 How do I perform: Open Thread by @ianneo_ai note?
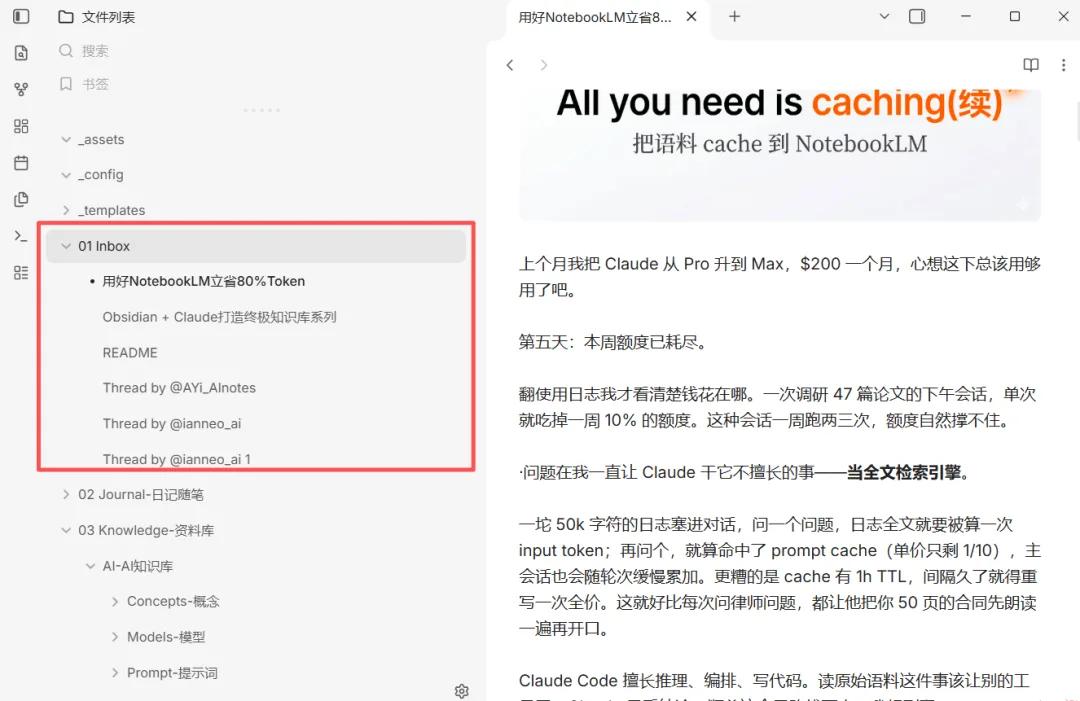tap(172, 423)
